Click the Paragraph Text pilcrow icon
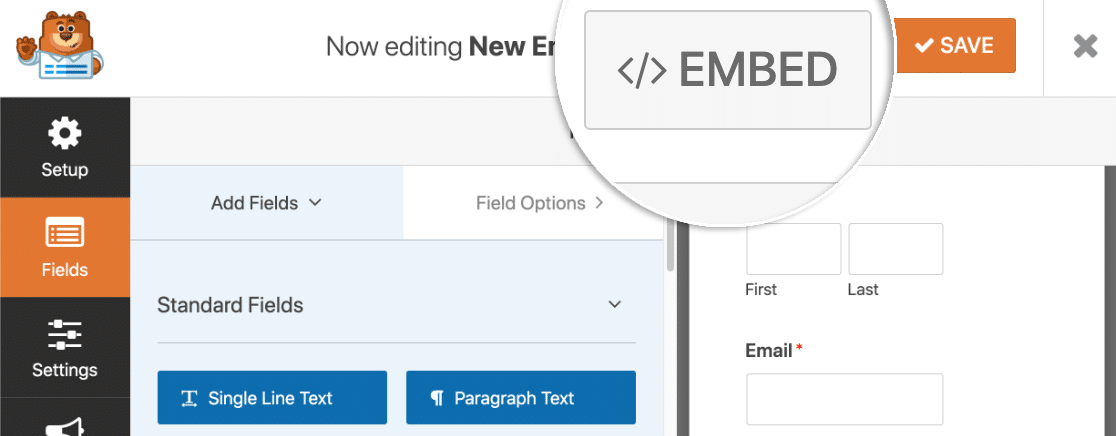This screenshot has width=1116, height=436. [x=436, y=398]
